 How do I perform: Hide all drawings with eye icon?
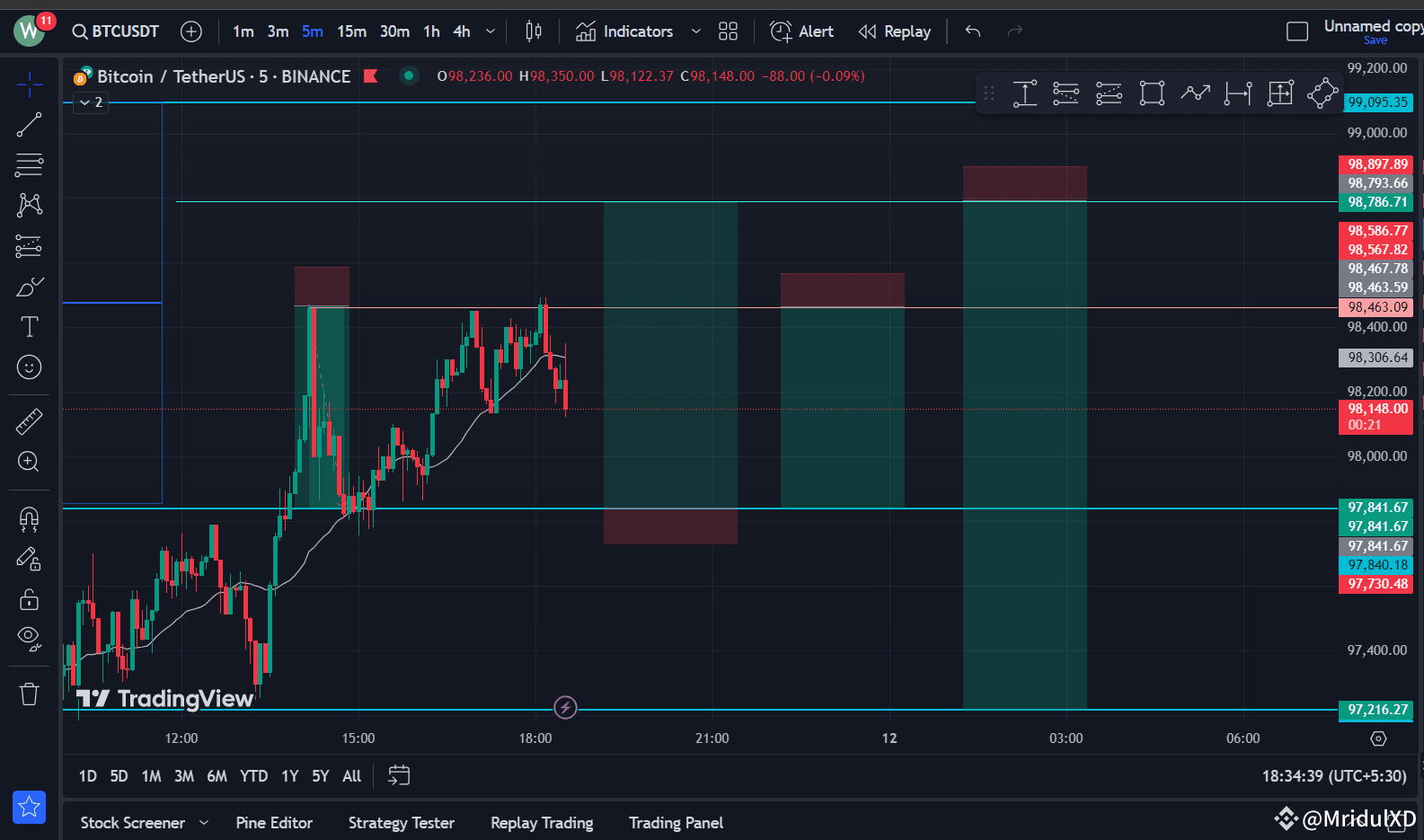[x=29, y=640]
